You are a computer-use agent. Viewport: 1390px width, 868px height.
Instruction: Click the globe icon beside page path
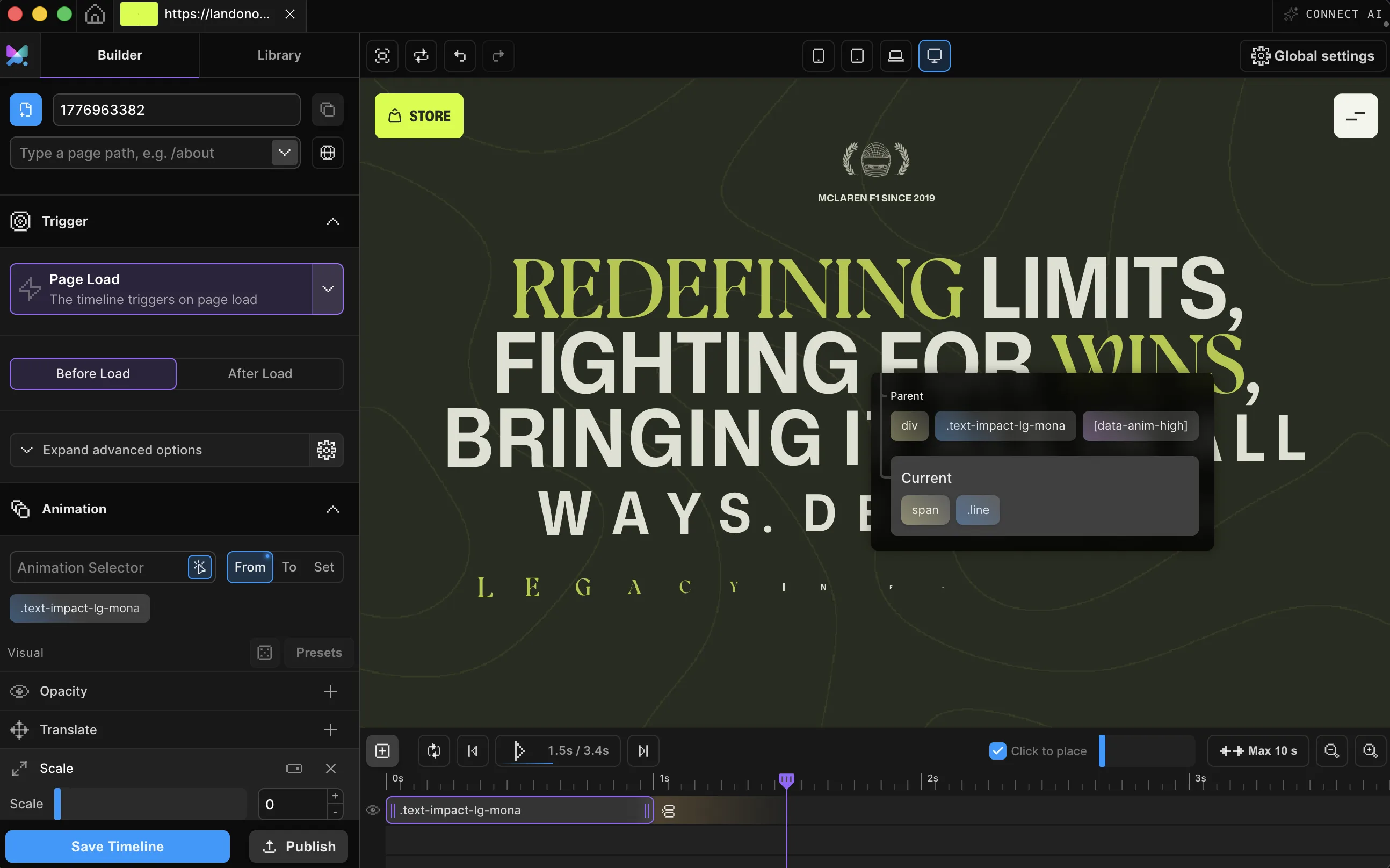click(x=327, y=153)
